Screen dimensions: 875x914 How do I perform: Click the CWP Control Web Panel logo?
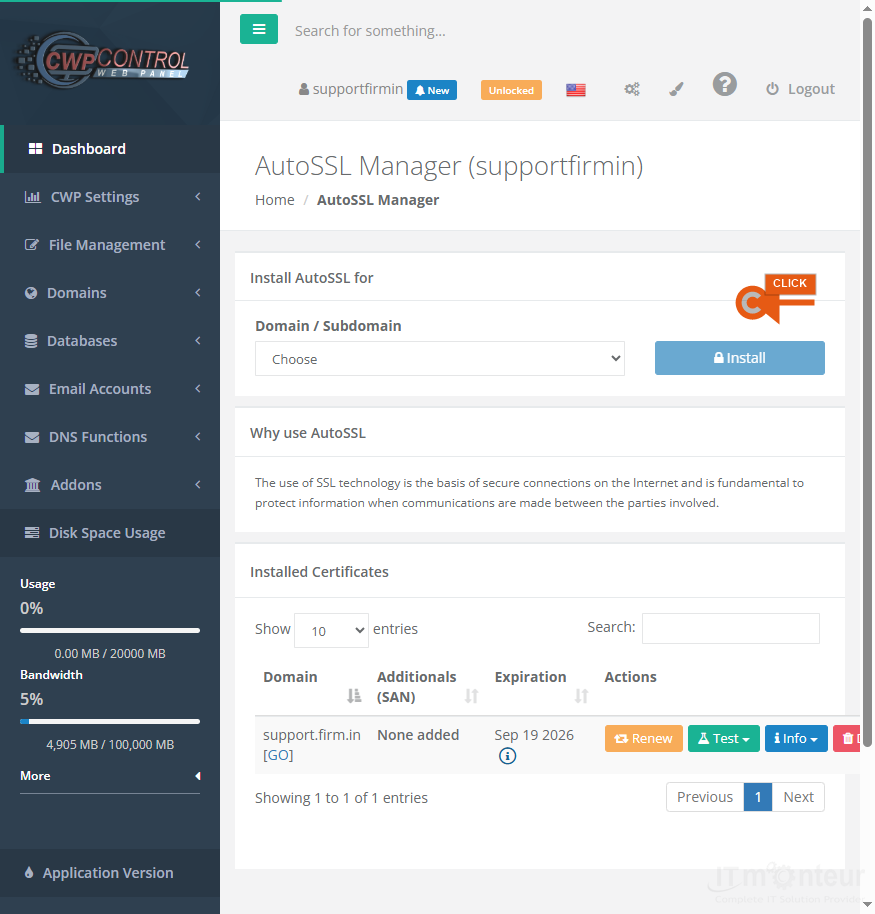(103, 61)
